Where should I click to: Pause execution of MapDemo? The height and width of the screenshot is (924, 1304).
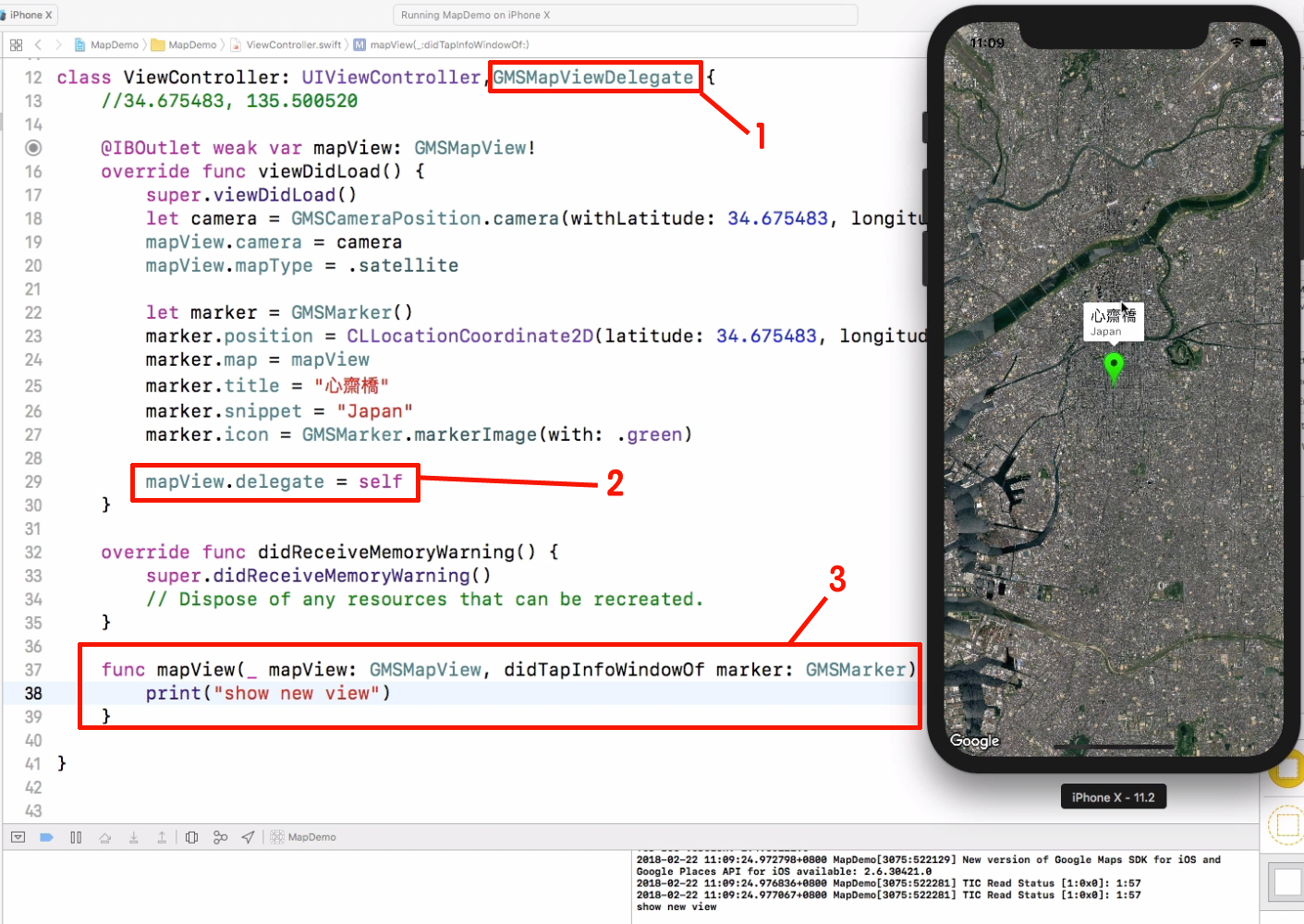[77, 836]
